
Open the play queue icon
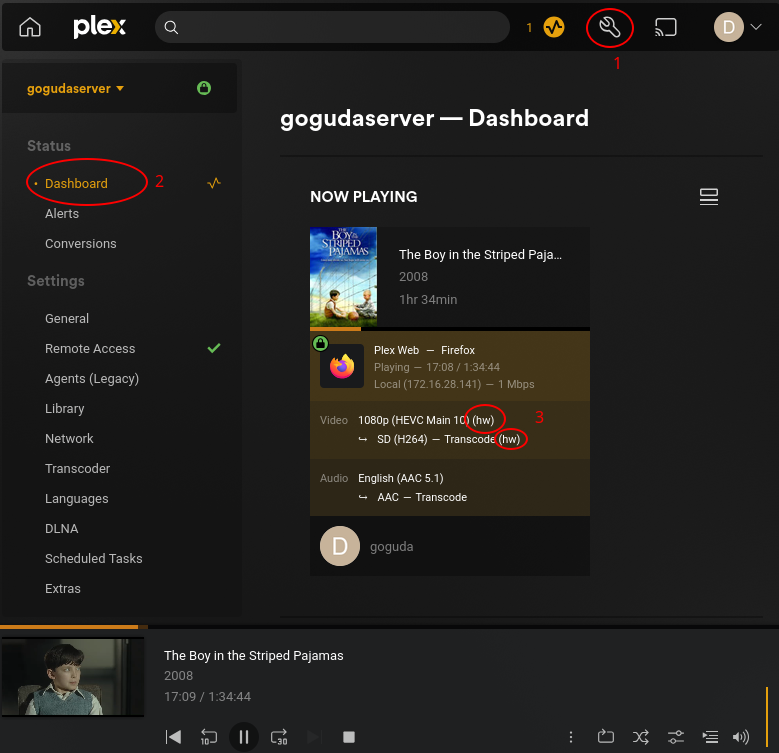tap(710, 737)
